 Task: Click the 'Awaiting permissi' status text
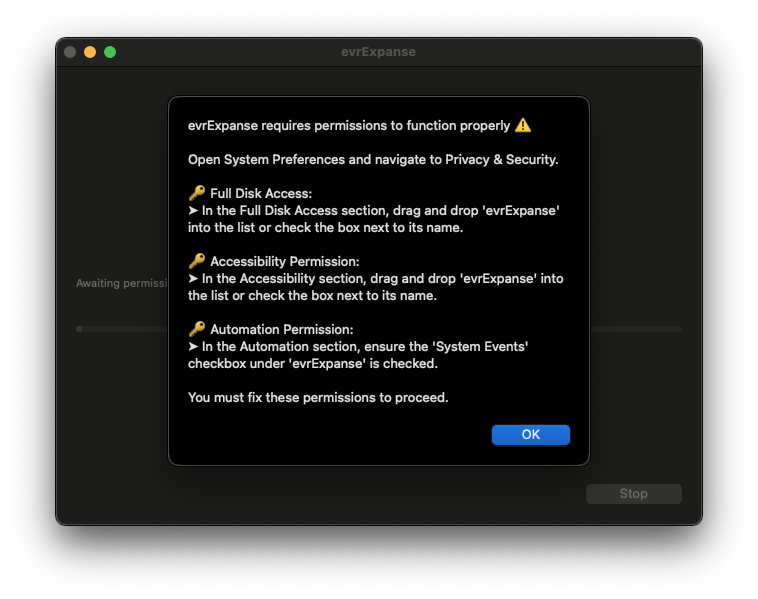[x=122, y=283]
